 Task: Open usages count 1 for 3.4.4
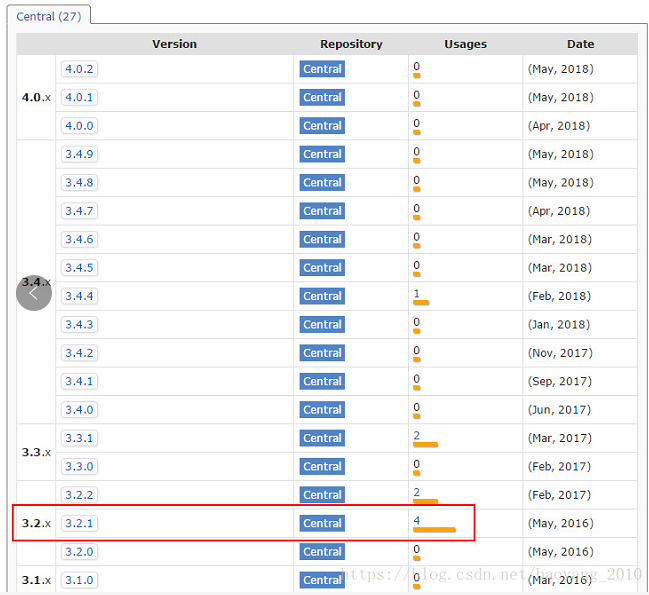tap(416, 293)
